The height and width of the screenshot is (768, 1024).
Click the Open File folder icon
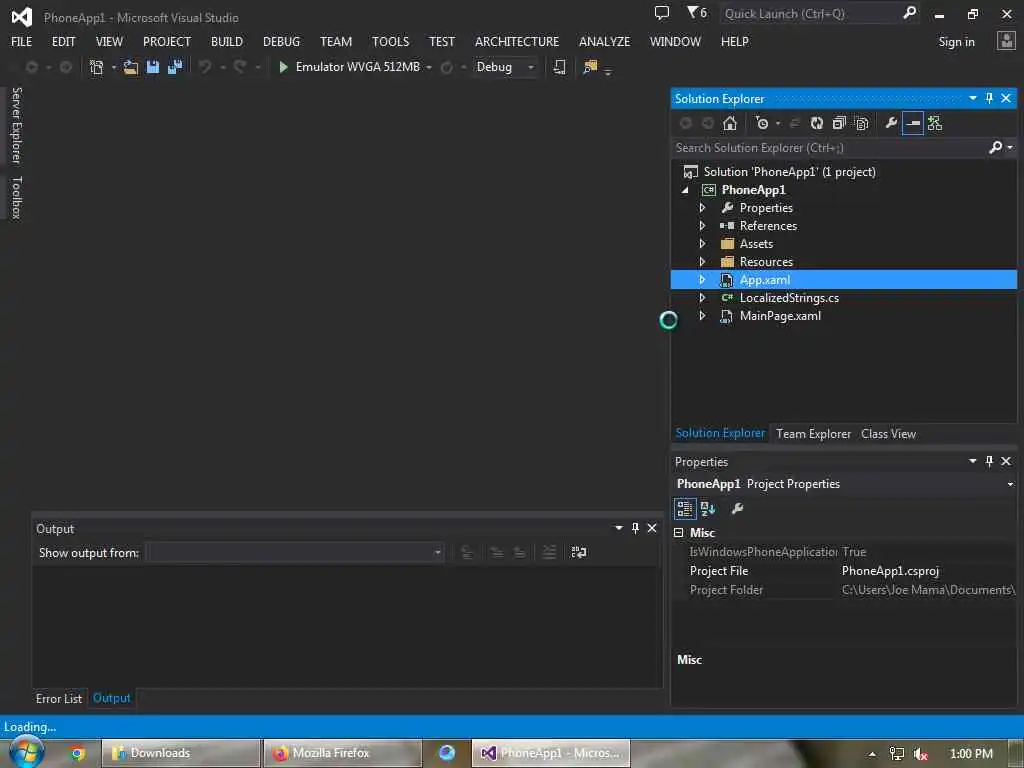pyautogui.click(x=131, y=67)
